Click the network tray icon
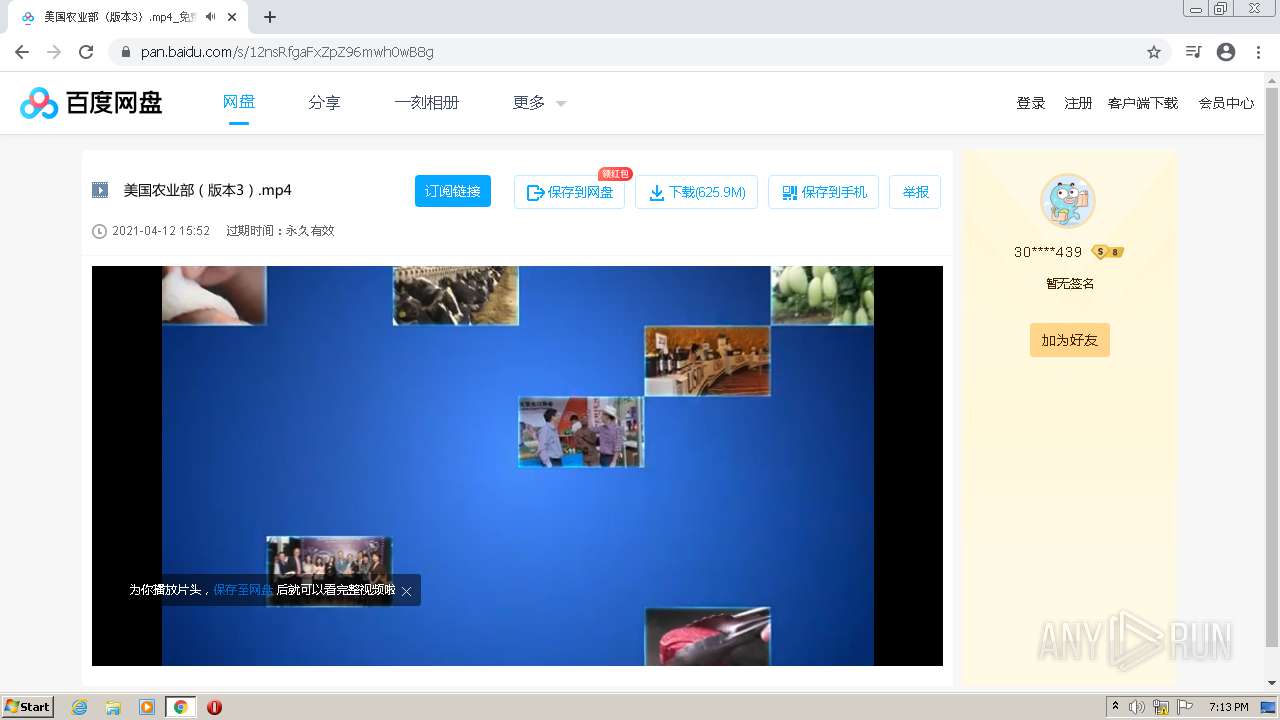 coord(1161,707)
